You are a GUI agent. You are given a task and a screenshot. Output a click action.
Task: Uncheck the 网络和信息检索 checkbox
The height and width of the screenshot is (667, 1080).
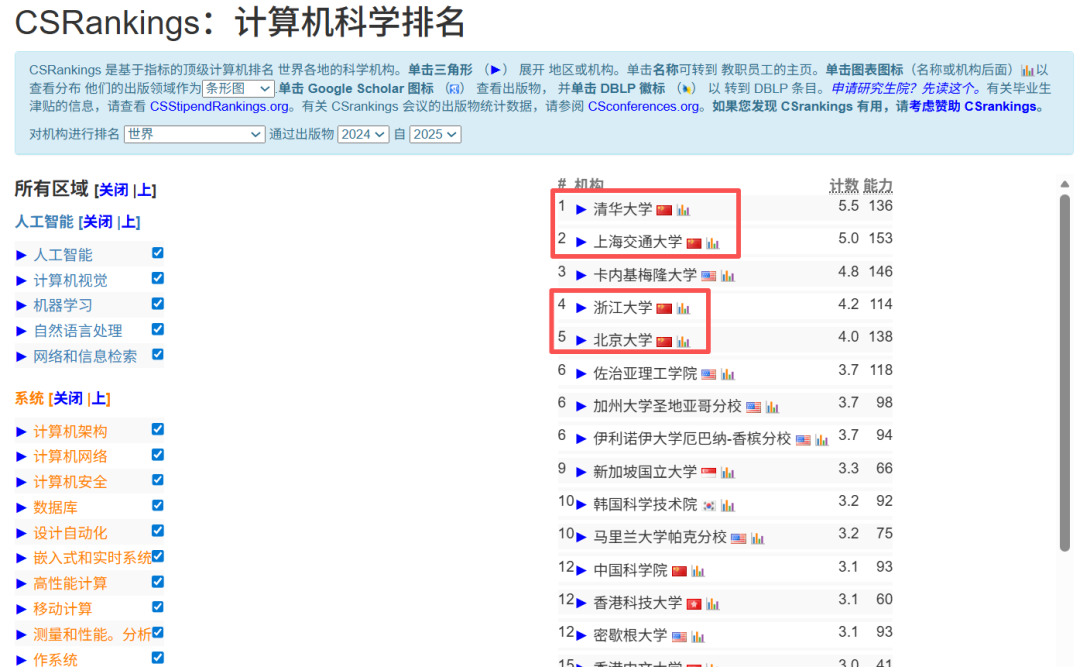[158, 354]
